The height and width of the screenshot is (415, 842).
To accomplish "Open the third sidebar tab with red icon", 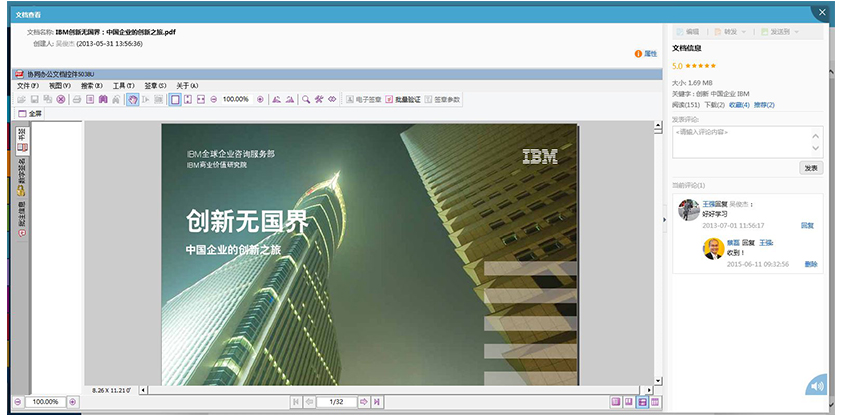I will (x=22, y=219).
